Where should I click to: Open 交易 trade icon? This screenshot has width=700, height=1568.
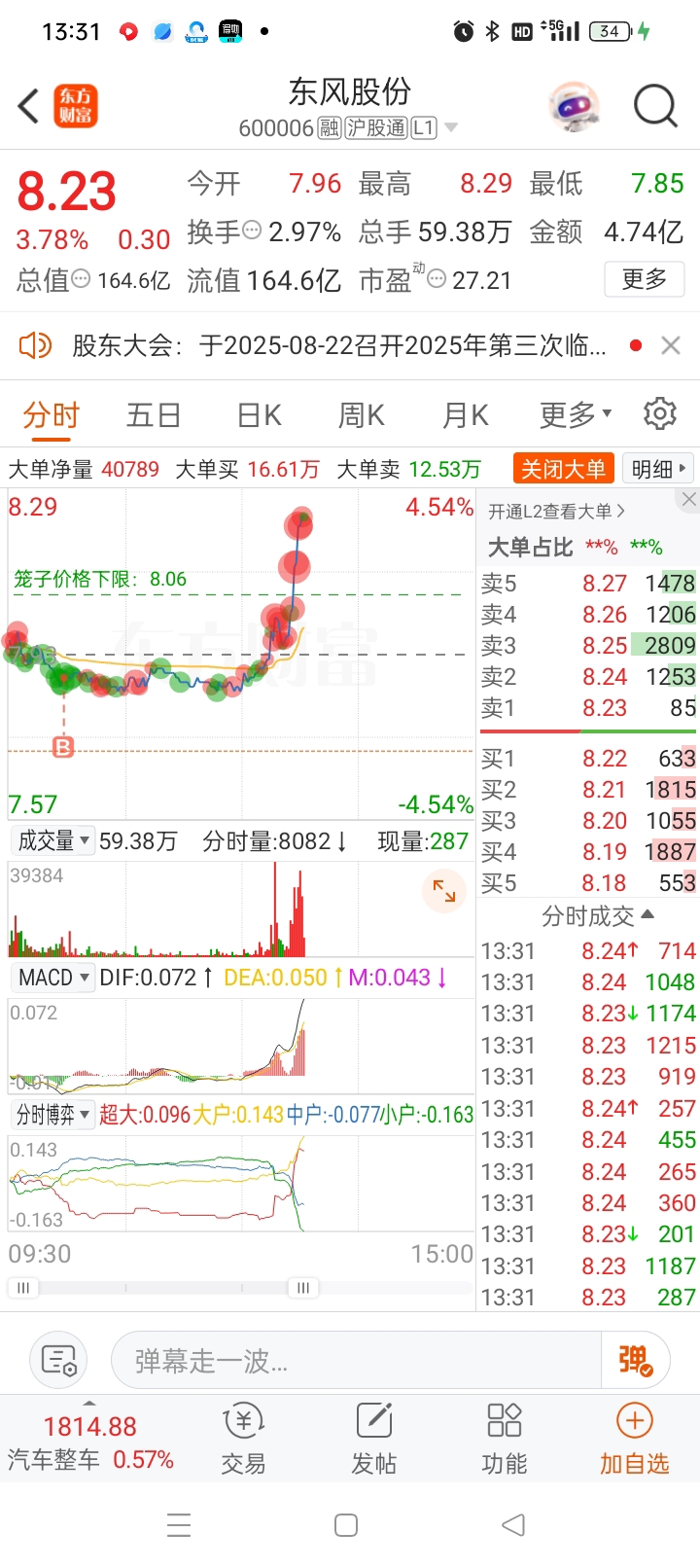tap(243, 1440)
